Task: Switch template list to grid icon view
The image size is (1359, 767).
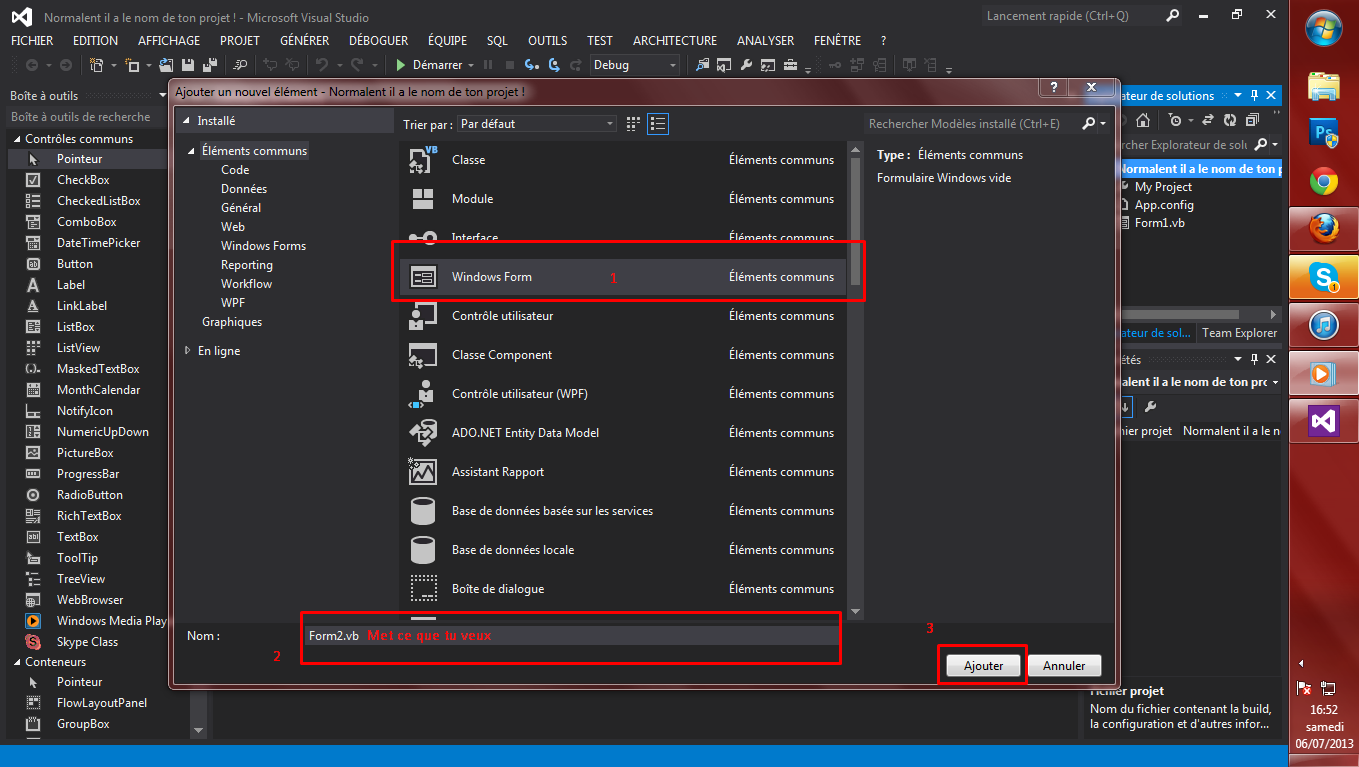Action: click(x=633, y=124)
